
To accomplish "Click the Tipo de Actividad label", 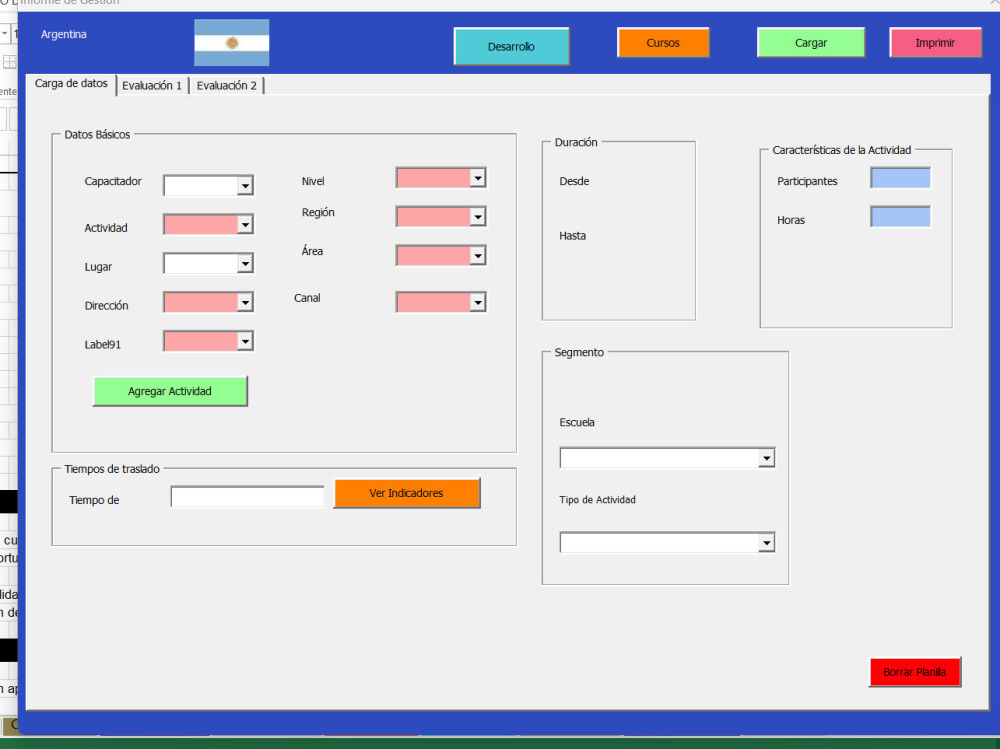I will tap(598, 500).
